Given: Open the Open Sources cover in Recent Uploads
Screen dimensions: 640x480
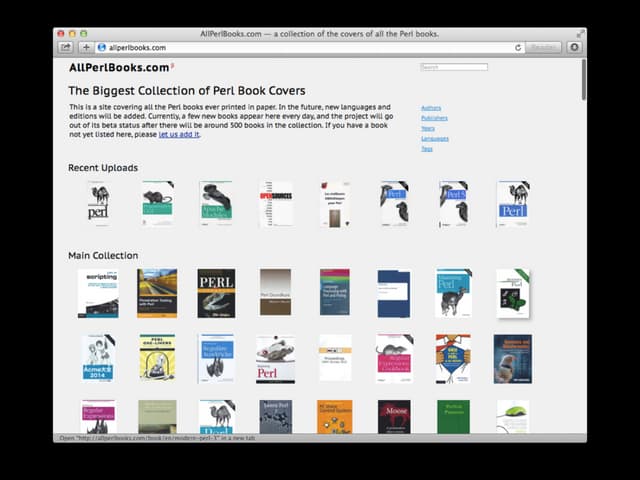Looking at the screenshot, I should [x=276, y=203].
